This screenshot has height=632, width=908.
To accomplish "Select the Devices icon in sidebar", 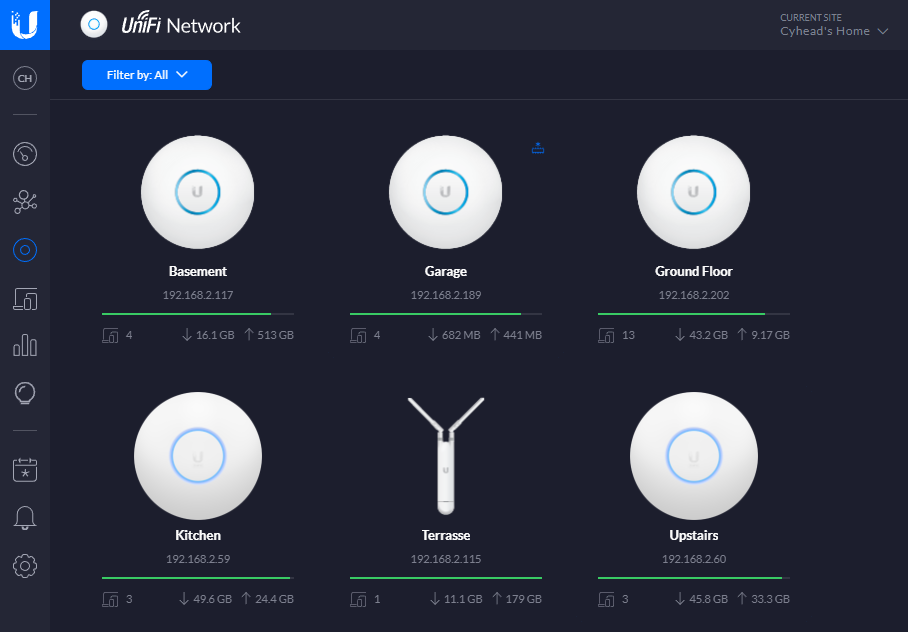I will [25, 250].
